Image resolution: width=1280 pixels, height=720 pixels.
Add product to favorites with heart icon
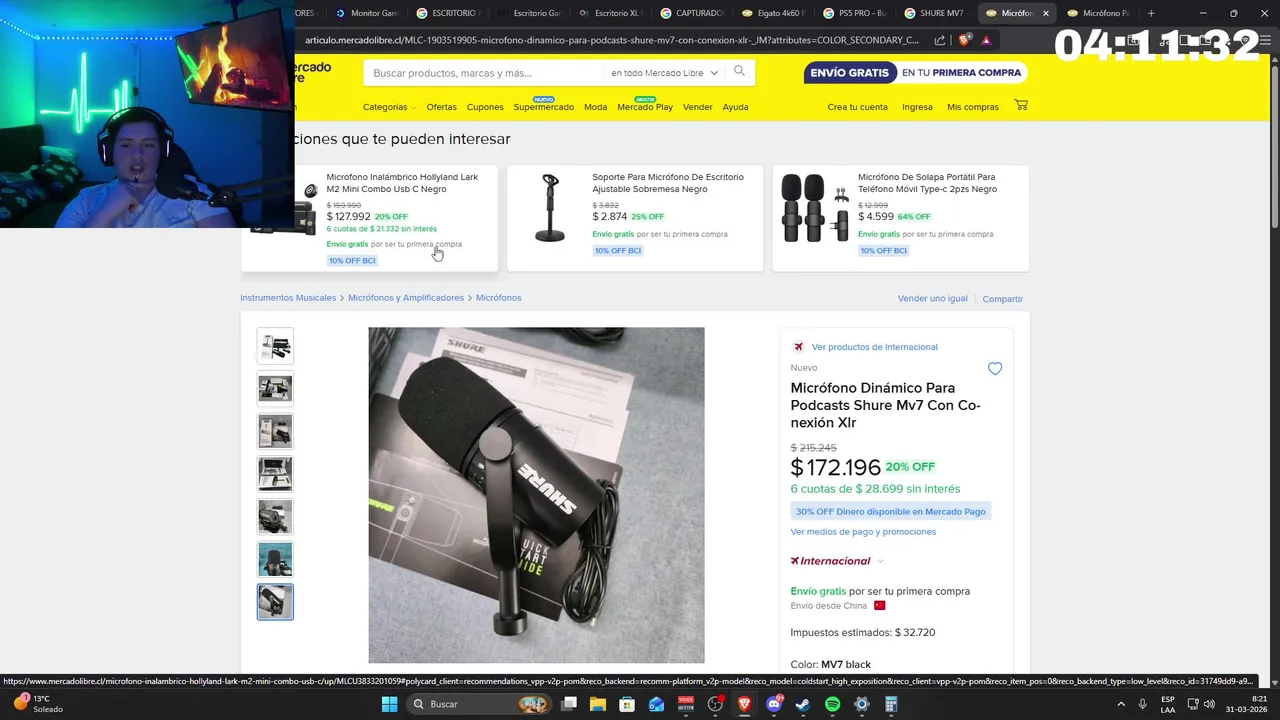[x=995, y=369]
